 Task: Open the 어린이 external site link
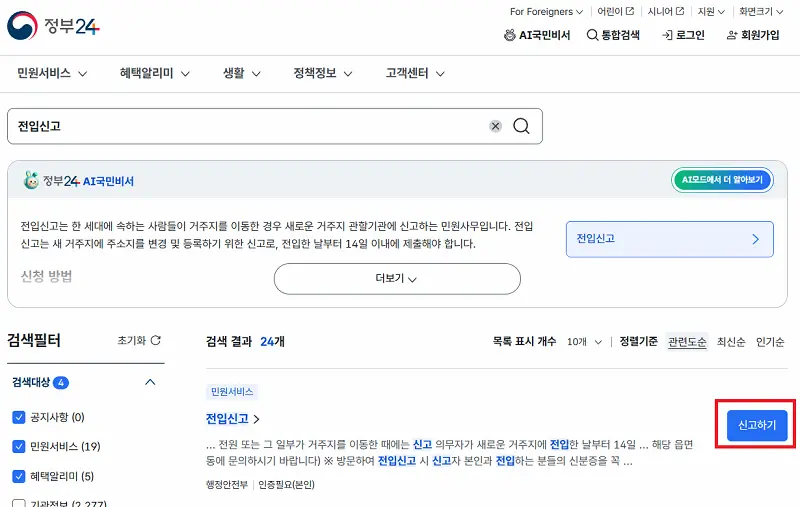click(616, 11)
